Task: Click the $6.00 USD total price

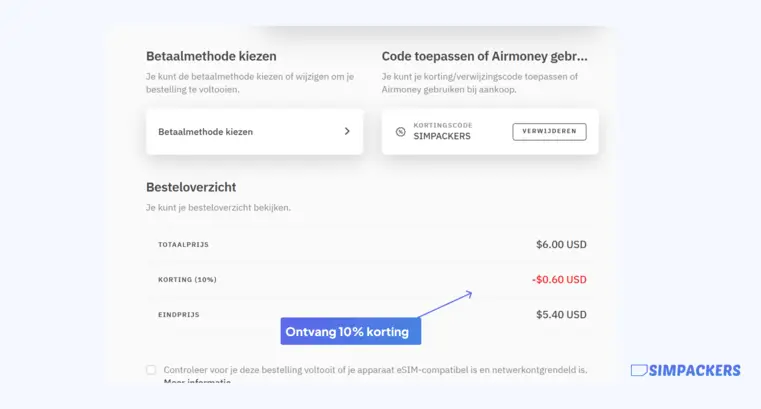Action: [561, 245]
